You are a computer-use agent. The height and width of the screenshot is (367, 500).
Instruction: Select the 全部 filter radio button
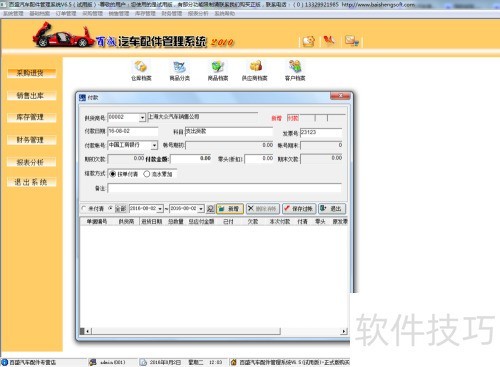point(111,208)
